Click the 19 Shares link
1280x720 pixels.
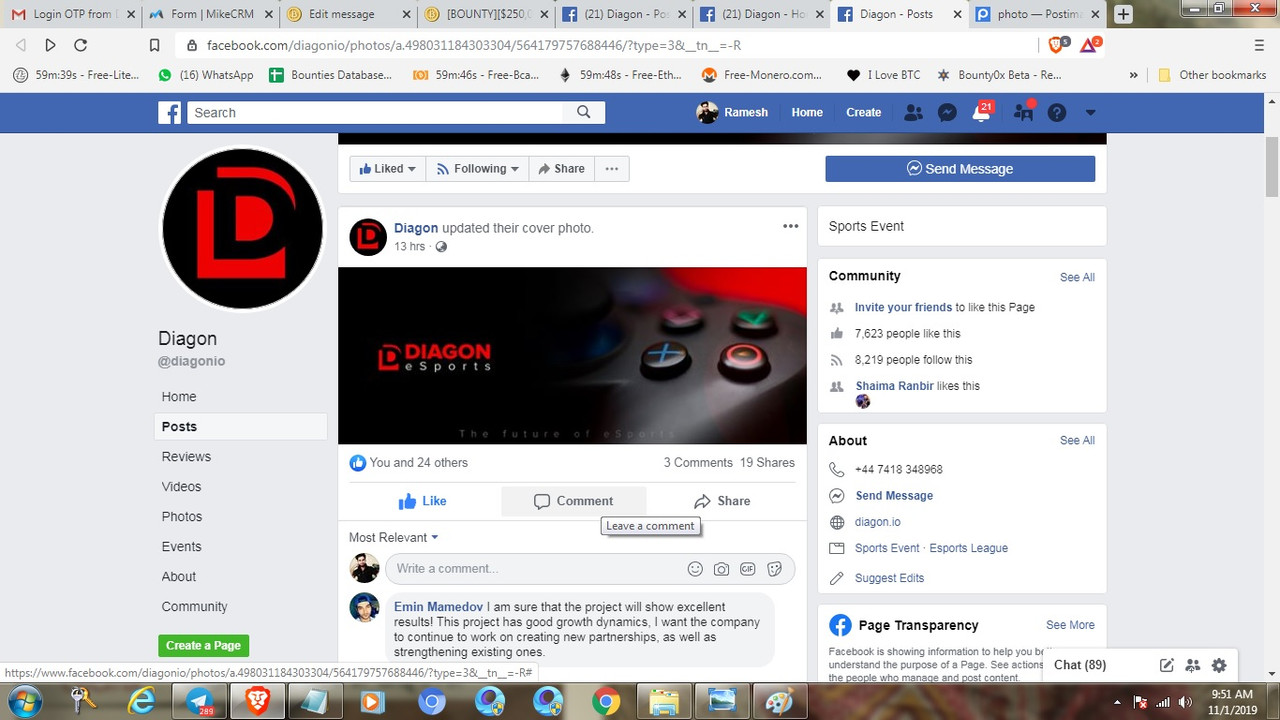[x=767, y=463]
